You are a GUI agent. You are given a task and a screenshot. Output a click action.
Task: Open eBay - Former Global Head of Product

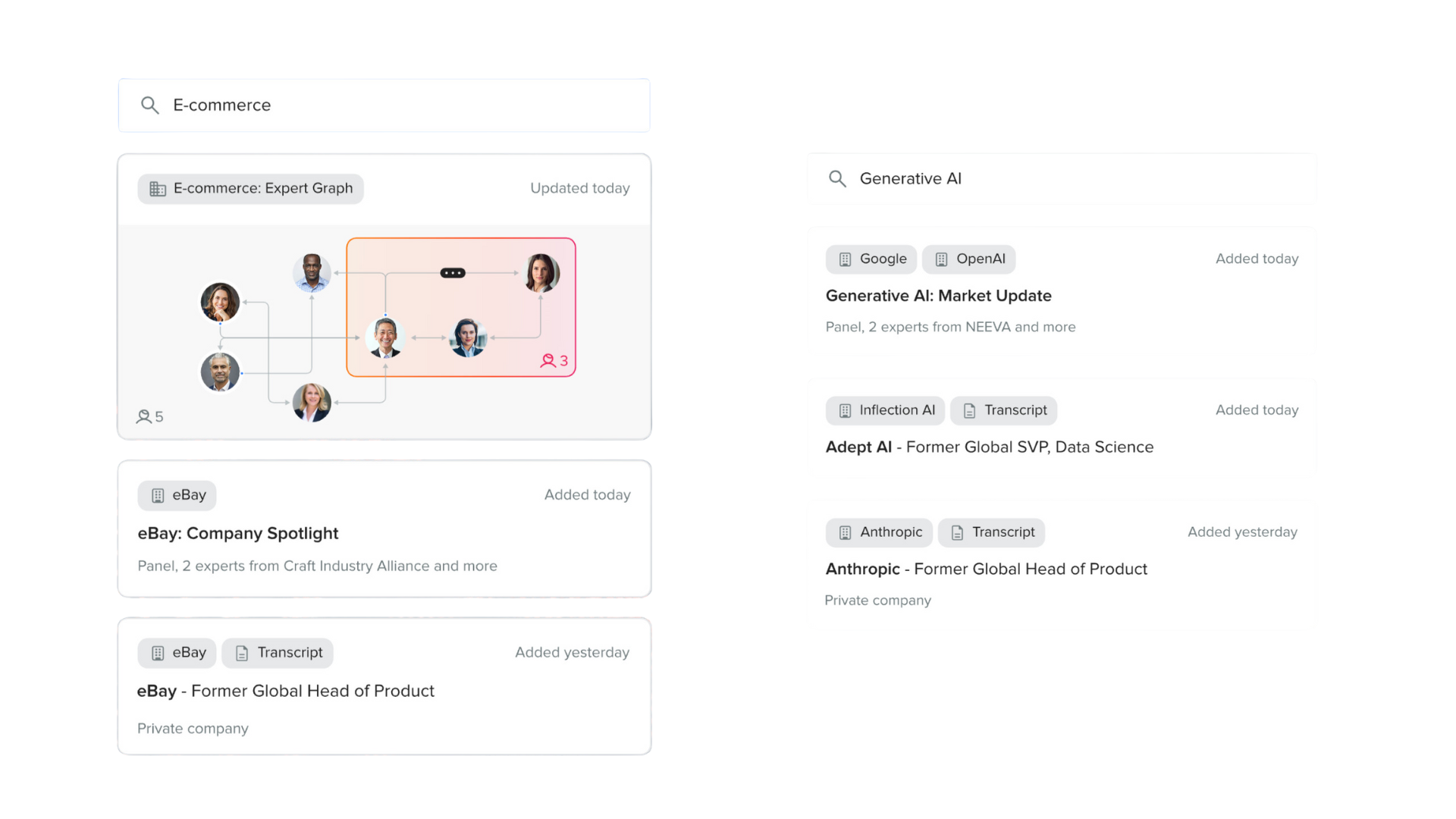286,691
